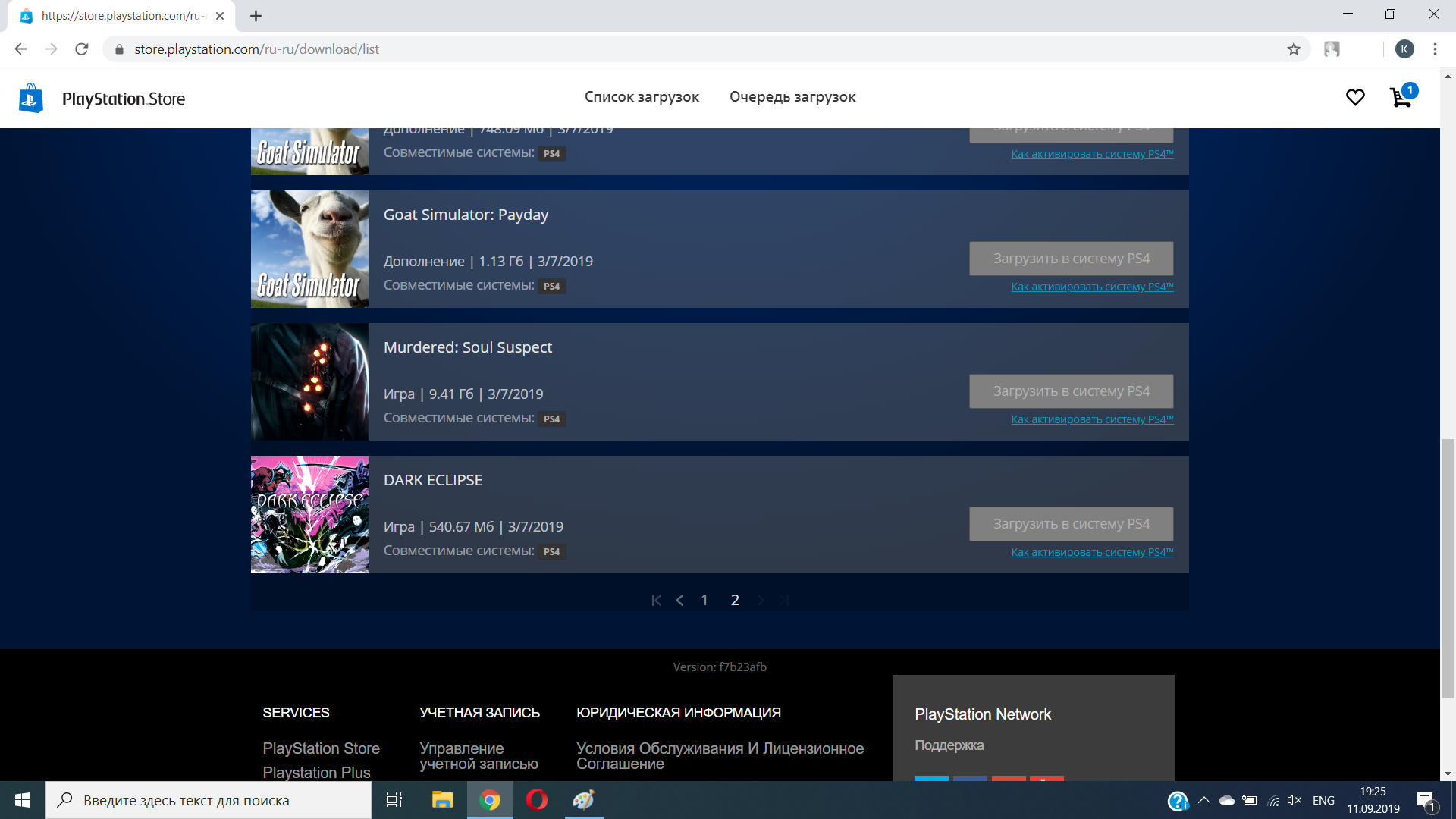
Task: Click the DARK ECLIPSE title
Action: pyautogui.click(x=433, y=480)
